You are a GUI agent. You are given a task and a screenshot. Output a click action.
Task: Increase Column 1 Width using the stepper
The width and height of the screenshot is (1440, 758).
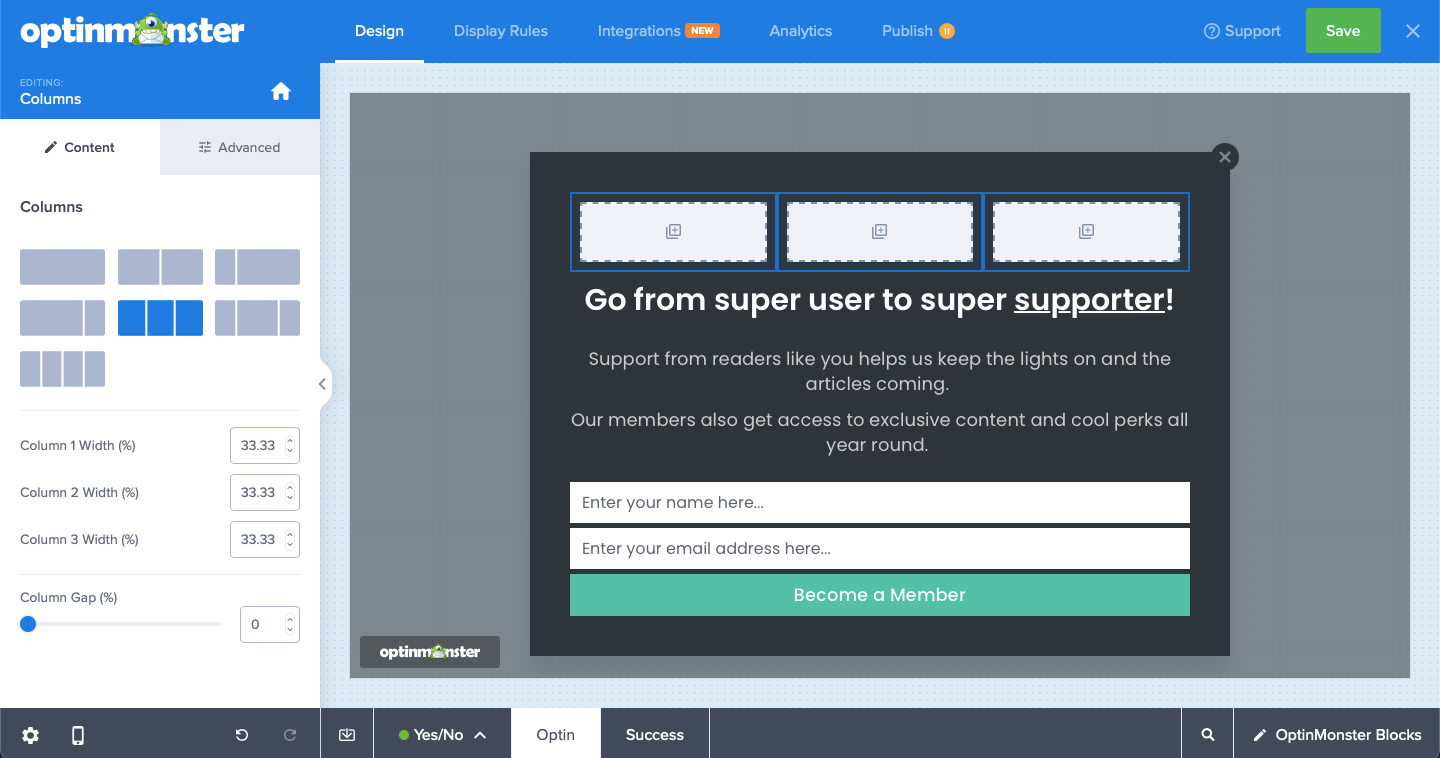[x=292, y=439]
